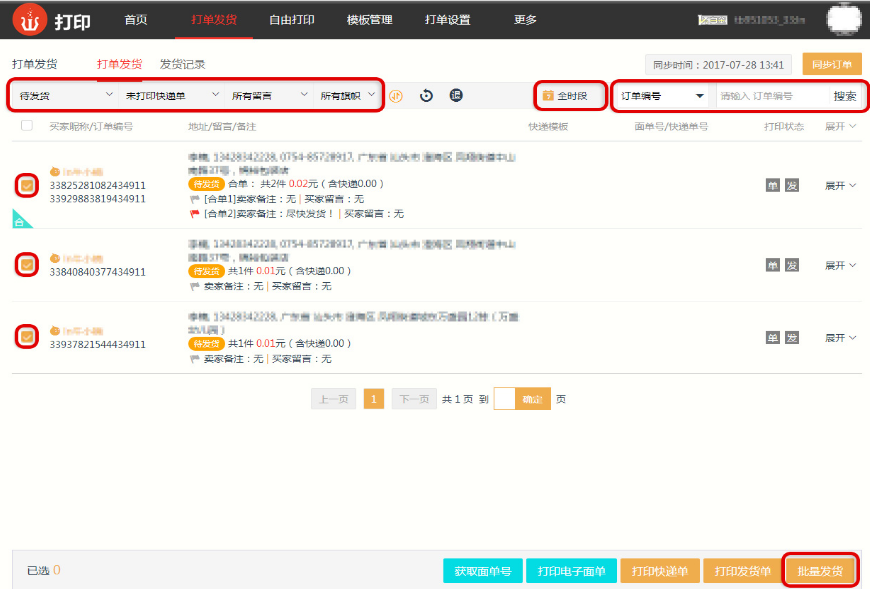Screen dimensions: 870x597
Task: Select the red 打单发货 sub-tab
Action: point(119,64)
